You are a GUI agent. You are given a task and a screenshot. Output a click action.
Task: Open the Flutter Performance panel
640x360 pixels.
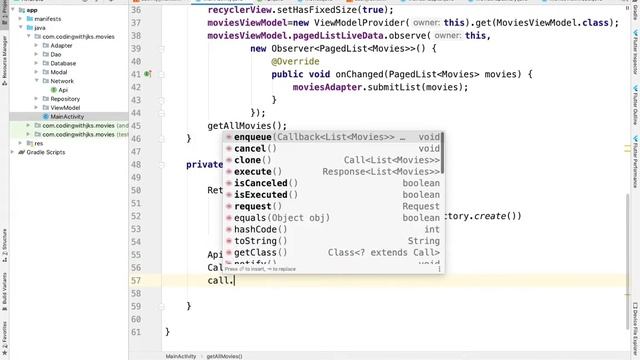[x=635, y=162]
